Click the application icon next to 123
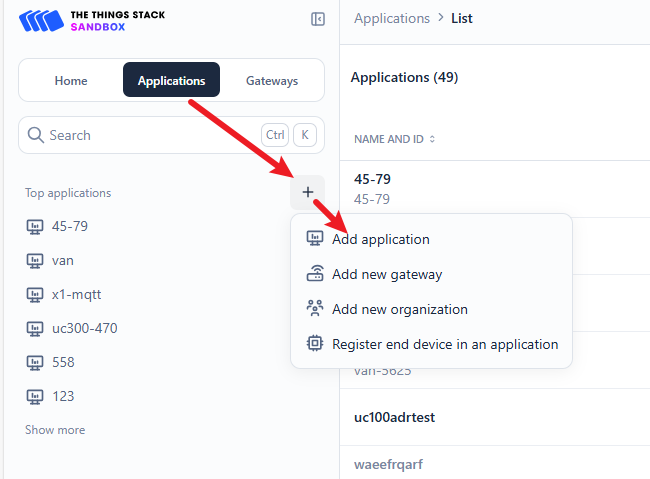The height and width of the screenshot is (479, 650). [x=35, y=397]
